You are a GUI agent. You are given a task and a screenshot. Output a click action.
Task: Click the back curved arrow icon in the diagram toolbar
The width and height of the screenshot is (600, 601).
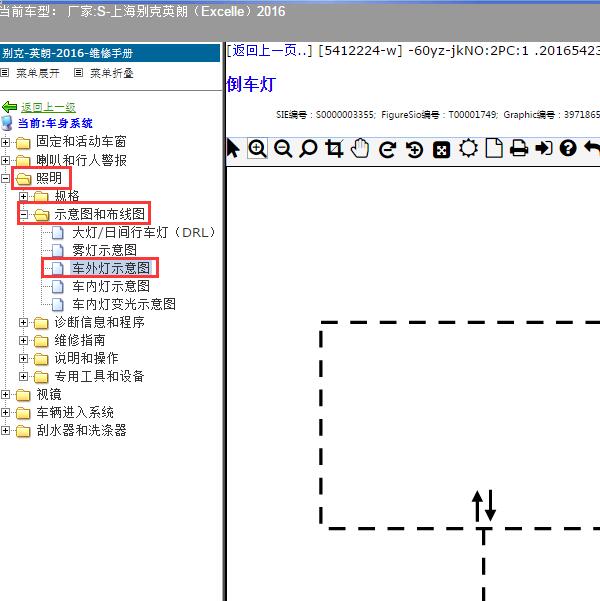click(592, 148)
